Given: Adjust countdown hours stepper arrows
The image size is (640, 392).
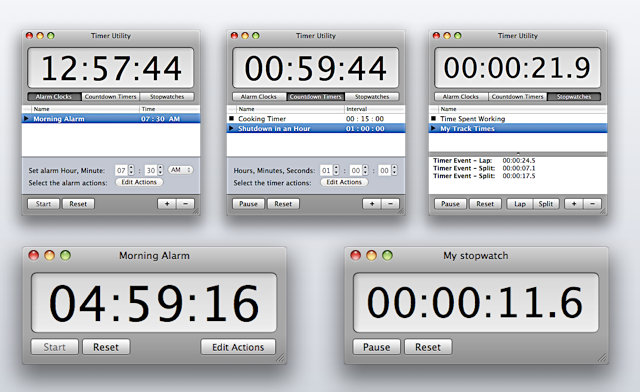Looking at the screenshot, I should coord(336,170).
